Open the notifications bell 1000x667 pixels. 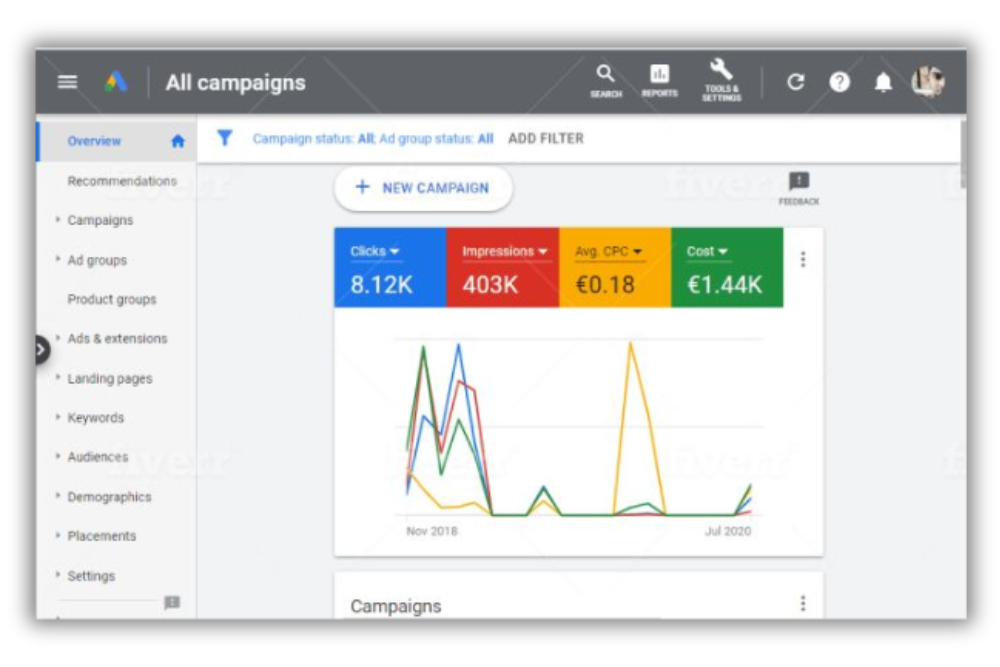(884, 83)
